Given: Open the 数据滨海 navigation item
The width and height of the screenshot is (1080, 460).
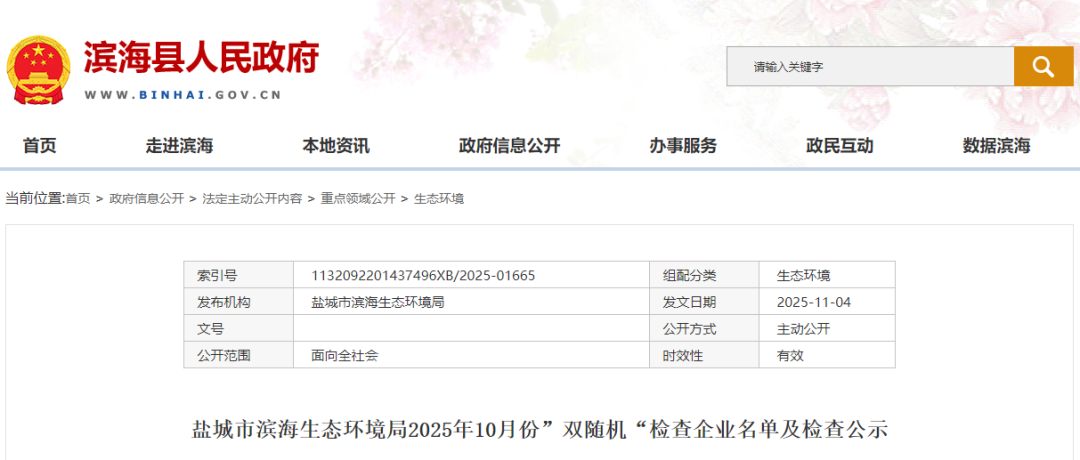Looking at the screenshot, I should (x=996, y=146).
